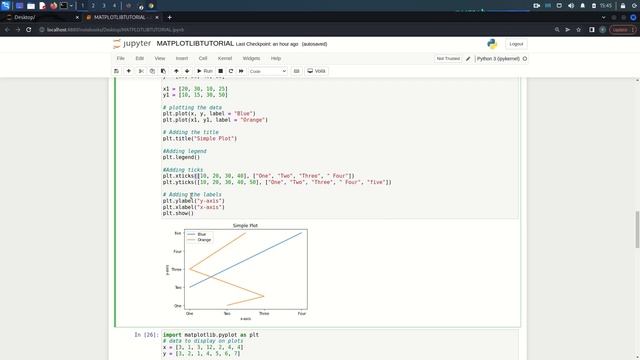Bookmark this page with the star
The height and width of the screenshot is (360, 640).
(578, 30)
